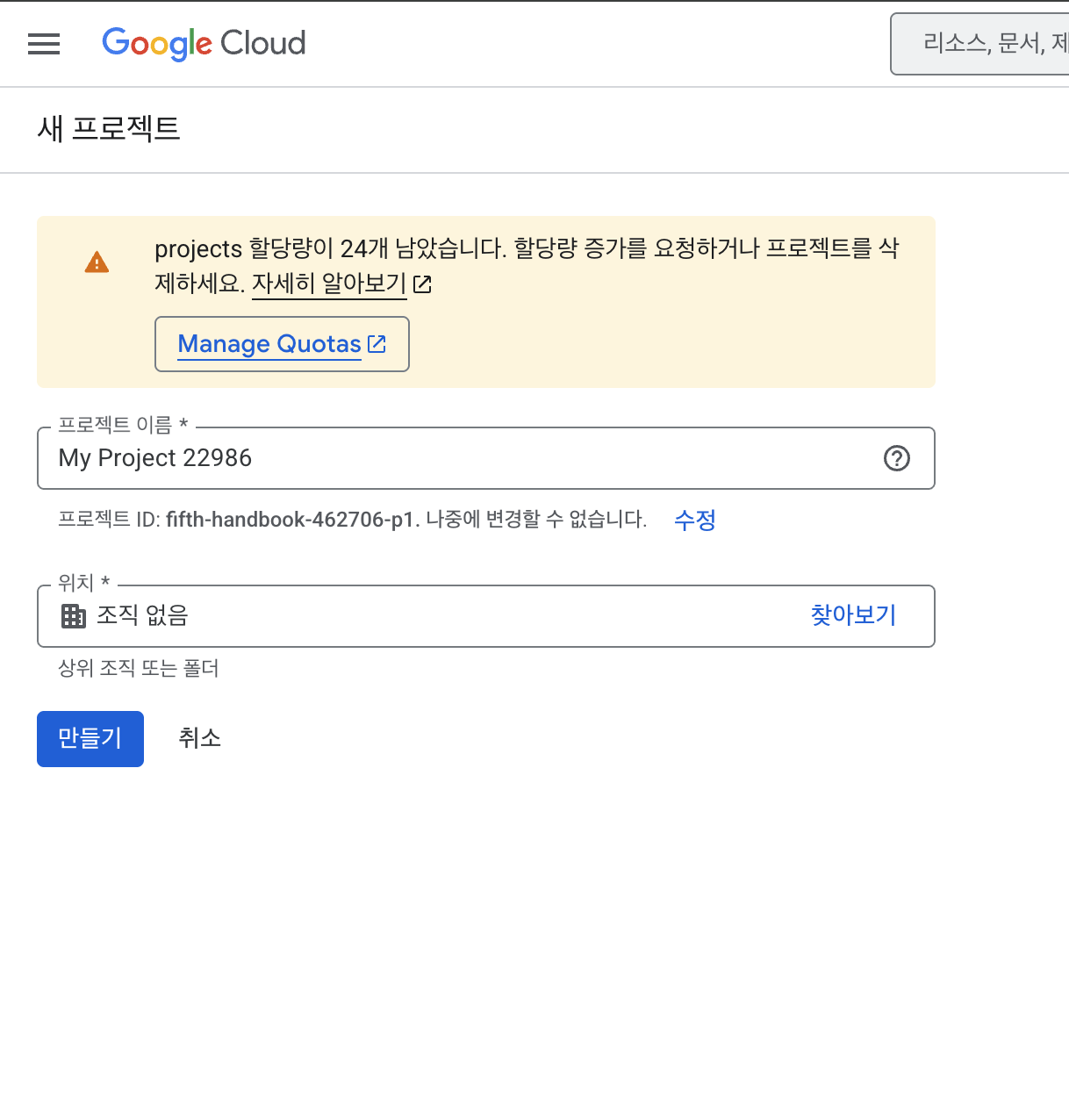
Task: Click the 위치 field showing 조직 없음
Action: (486, 616)
